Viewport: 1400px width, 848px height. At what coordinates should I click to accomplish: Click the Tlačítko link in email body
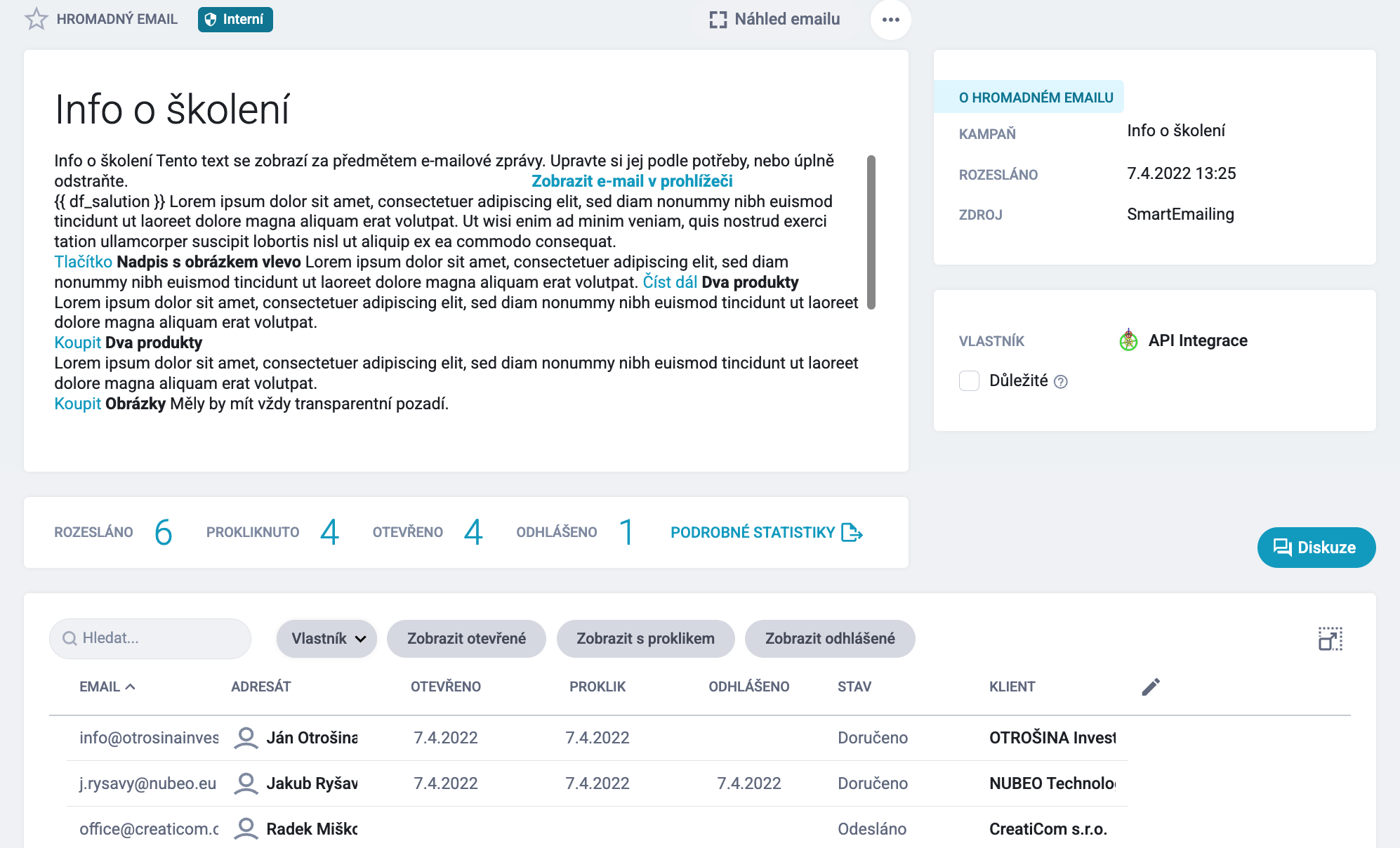tap(83, 262)
